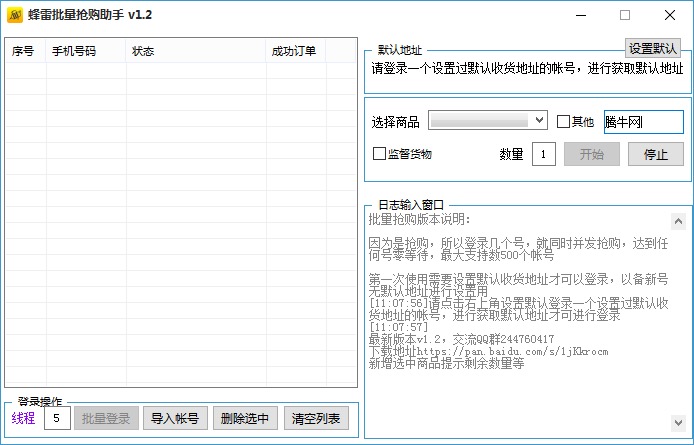This screenshot has height=445, width=694.
Task: Click the 线程 thread count field
Action: pos(57,418)
